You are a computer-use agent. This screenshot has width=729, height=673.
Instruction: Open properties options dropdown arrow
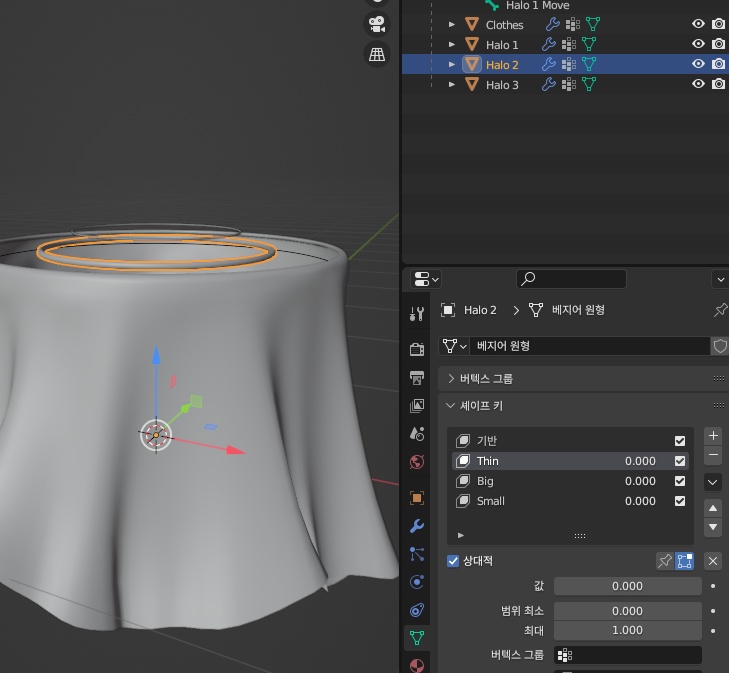[720, 279]
